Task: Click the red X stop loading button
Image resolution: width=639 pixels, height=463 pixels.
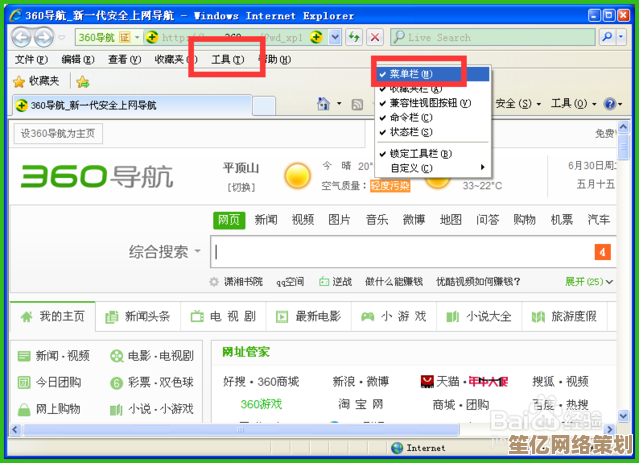Action: point(375,37)
